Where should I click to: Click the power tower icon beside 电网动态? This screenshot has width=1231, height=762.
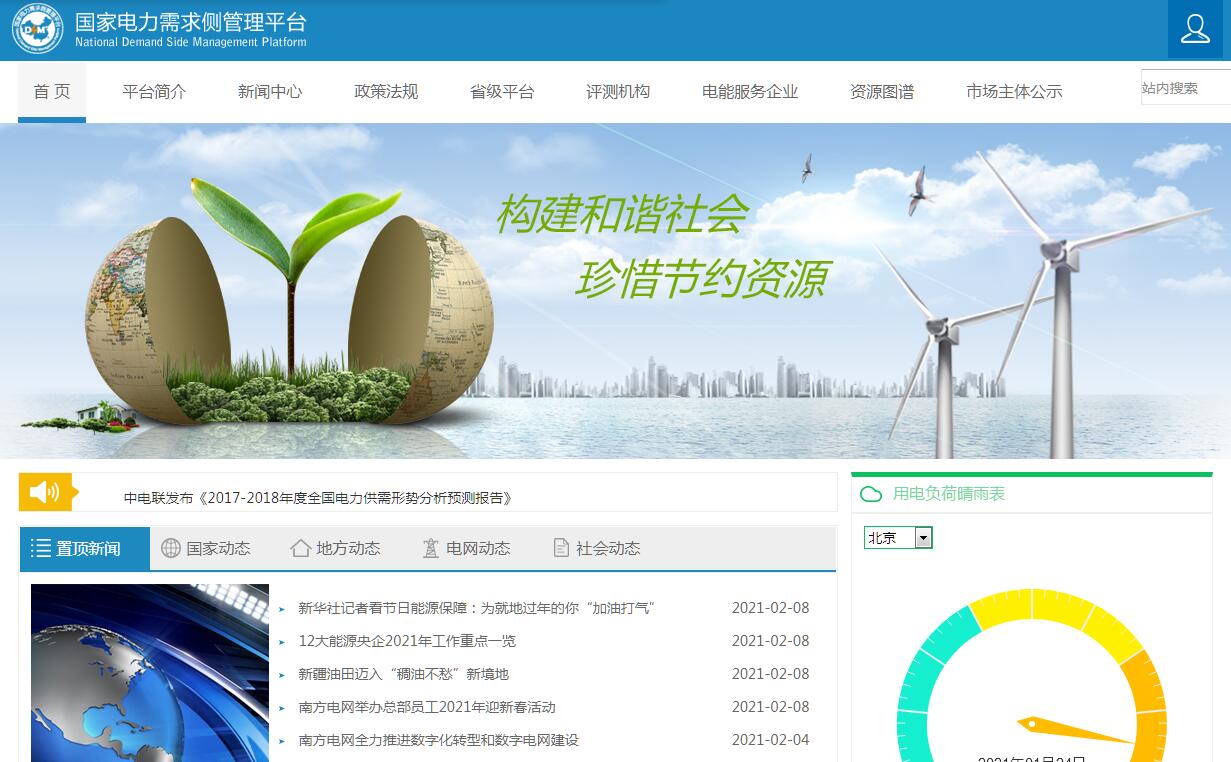click(431, 548)
